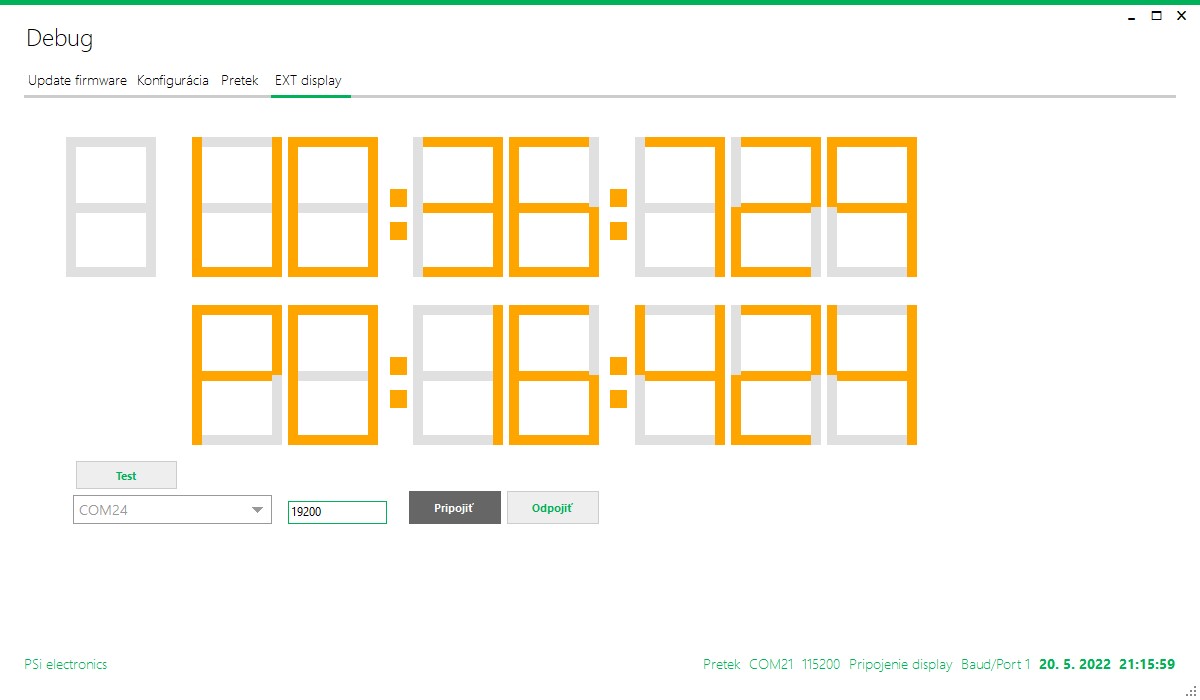Click the EXT display tab
Image resolution: width=1200 pixels, height=700 pixels.
(x=308, y=81)
